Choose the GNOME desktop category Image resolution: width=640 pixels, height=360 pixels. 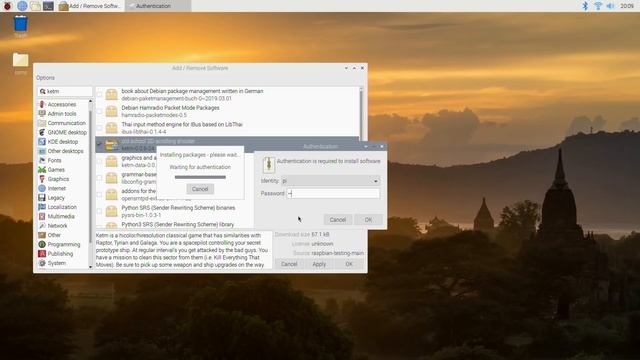pyautogui.click(x=62, y=133)
